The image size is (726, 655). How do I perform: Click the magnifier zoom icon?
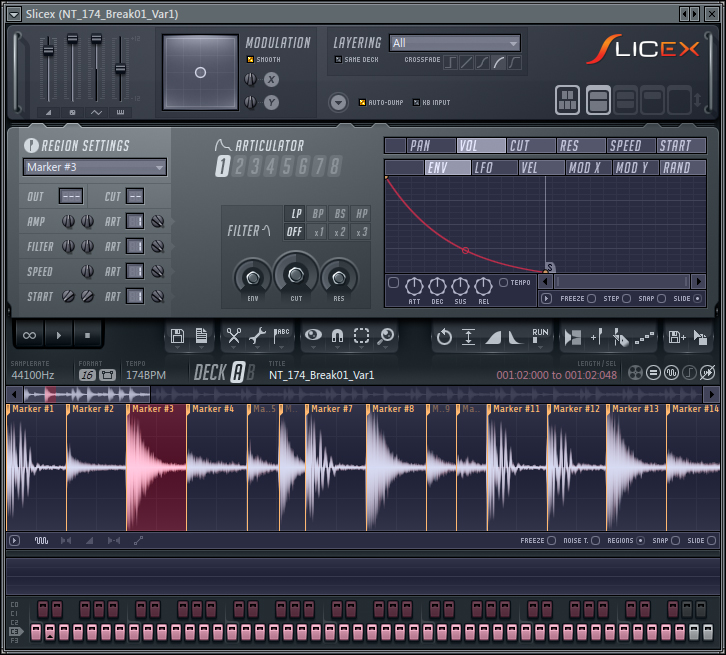point(385,336)
